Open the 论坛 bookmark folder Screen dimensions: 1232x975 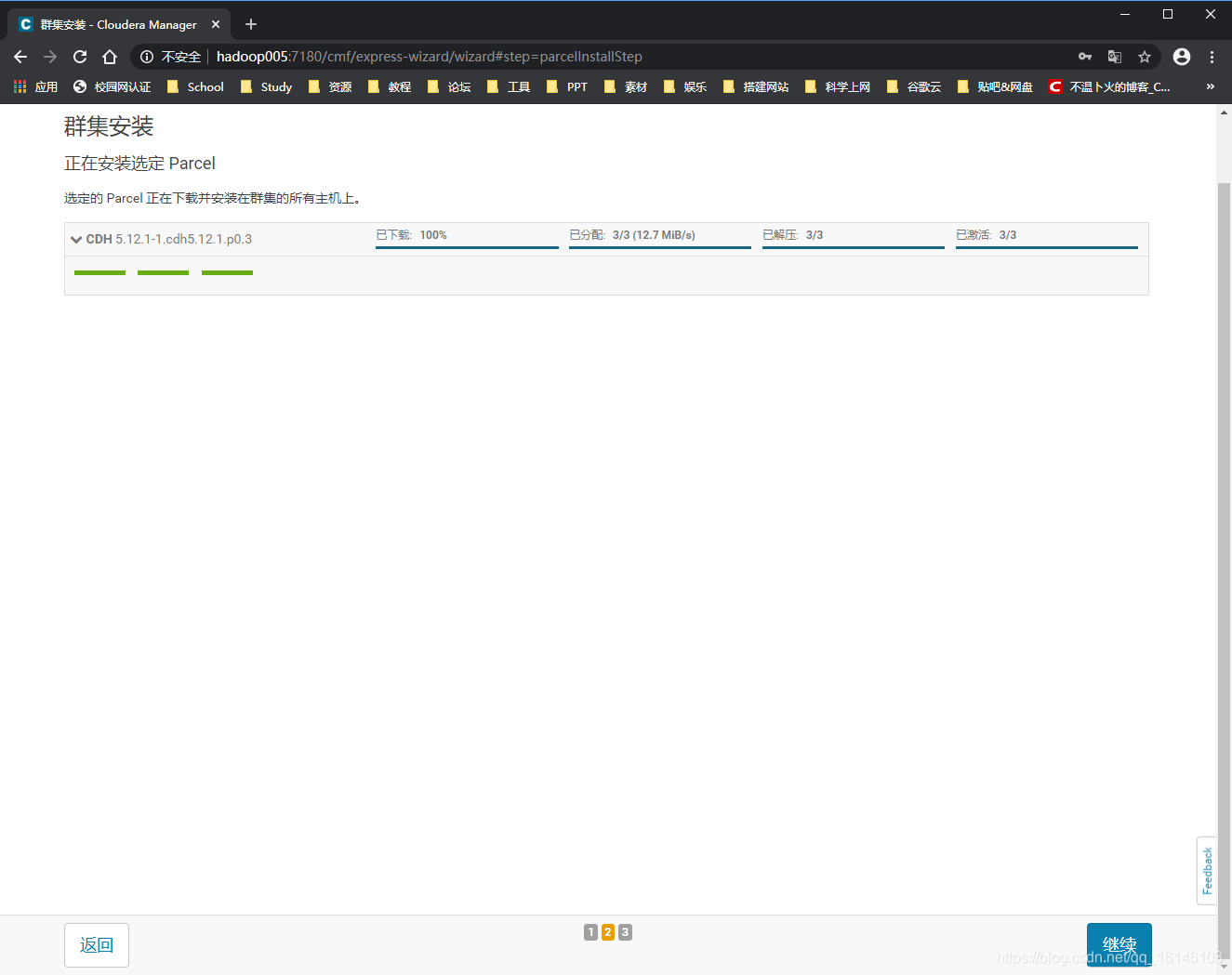pos(449,86)
